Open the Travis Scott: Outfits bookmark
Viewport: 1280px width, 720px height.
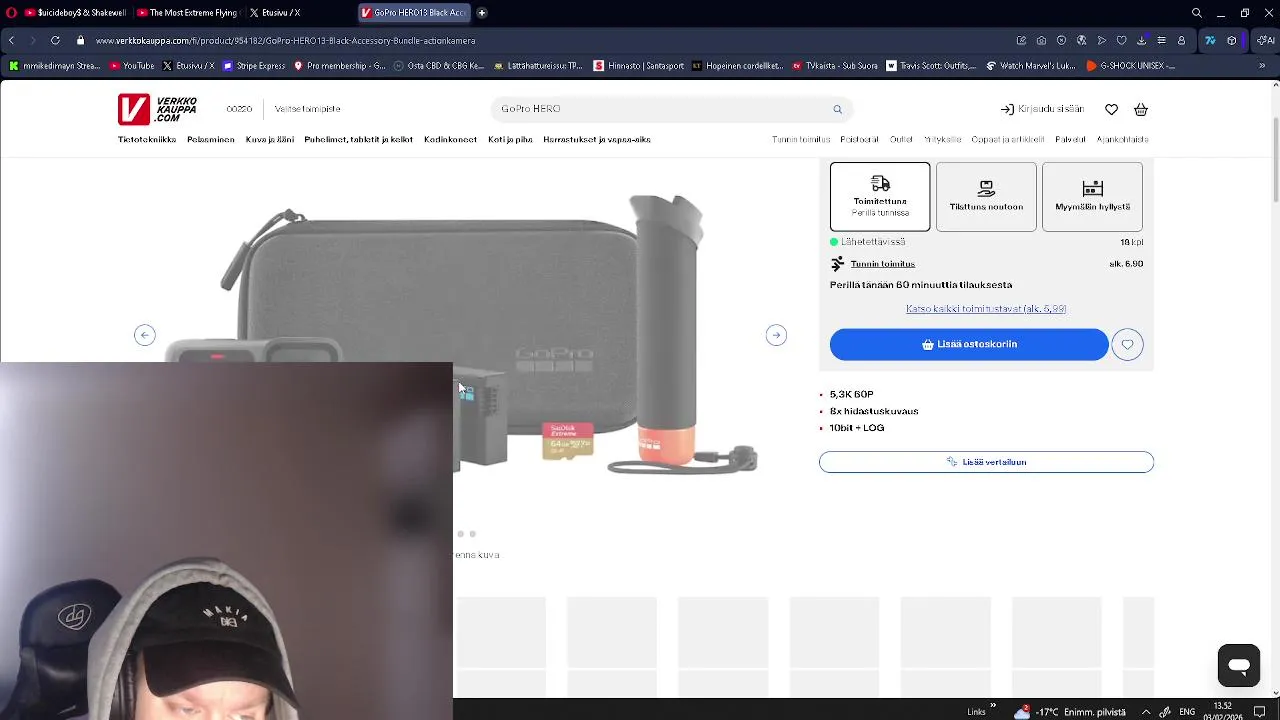[x=931, y=66]
